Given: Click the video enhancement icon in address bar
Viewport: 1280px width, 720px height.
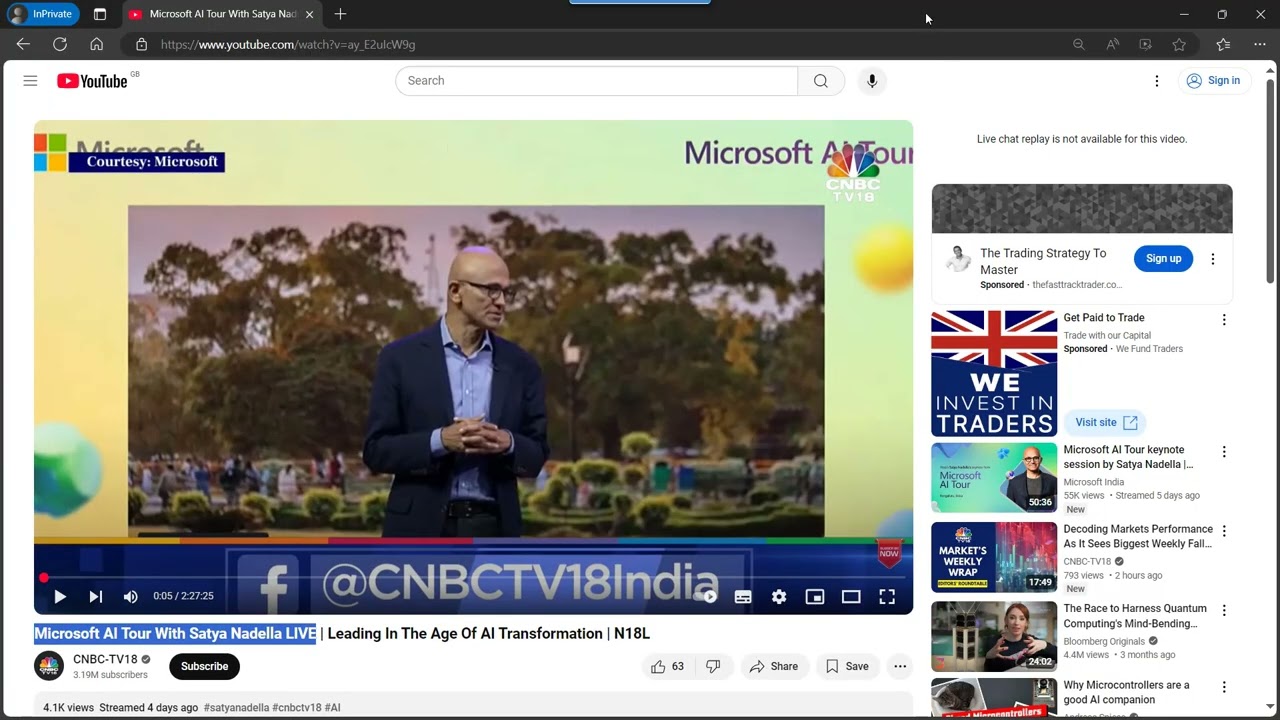Looking at the screenshot, I should 1146,44.
